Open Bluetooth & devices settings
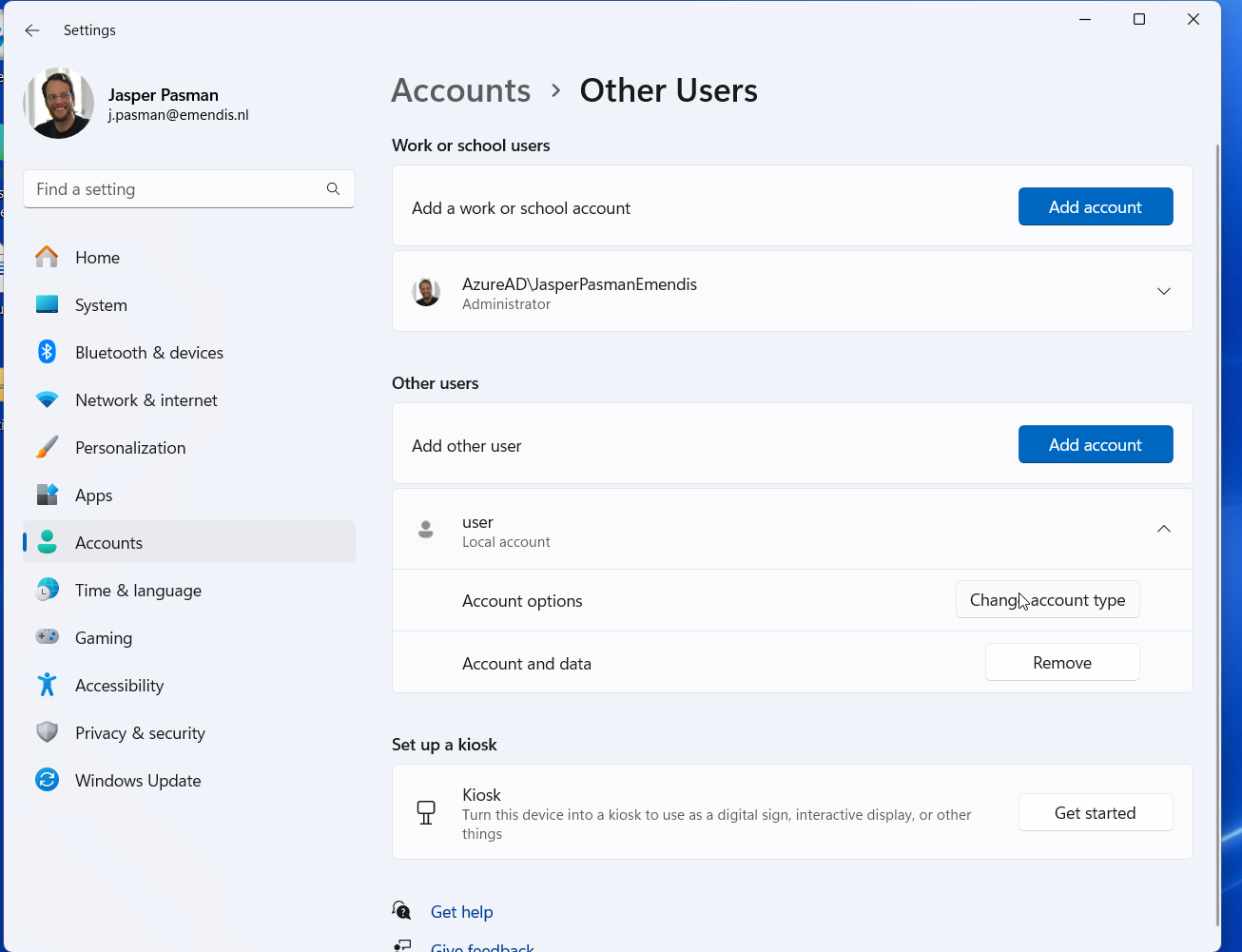1242x952 pixels. coord(148,353)
